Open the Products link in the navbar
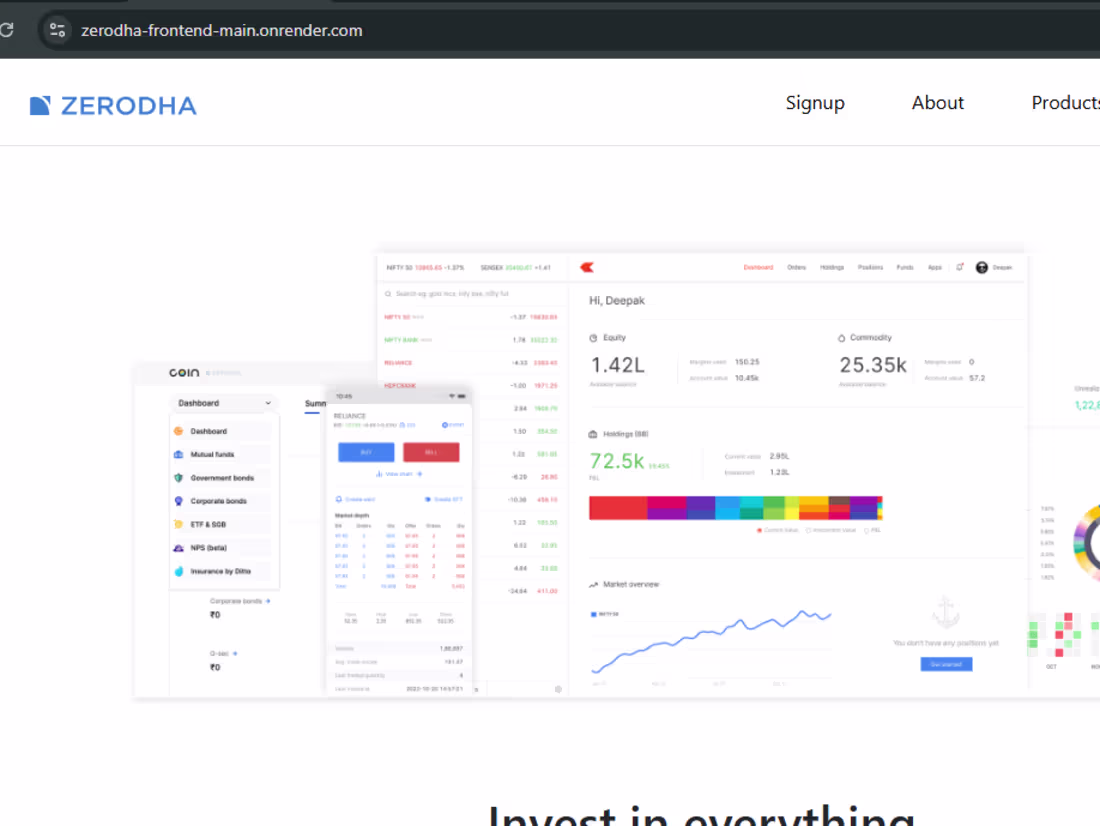 (1065, 102)
